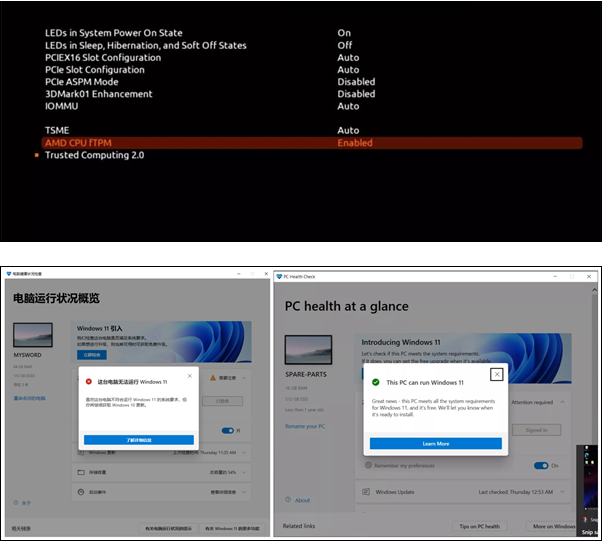The height and width of the screenshot is (543, 603).
Task: Click the title bar app icon in Chinese window
Action: click(9, 274)
